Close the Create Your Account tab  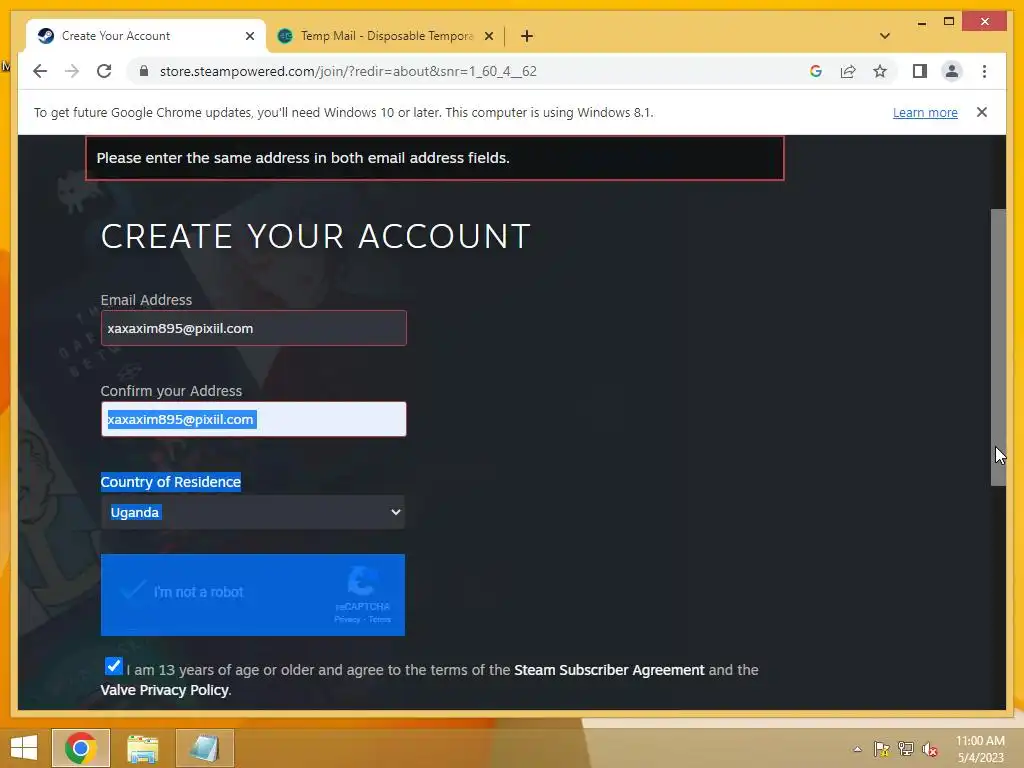249,36
